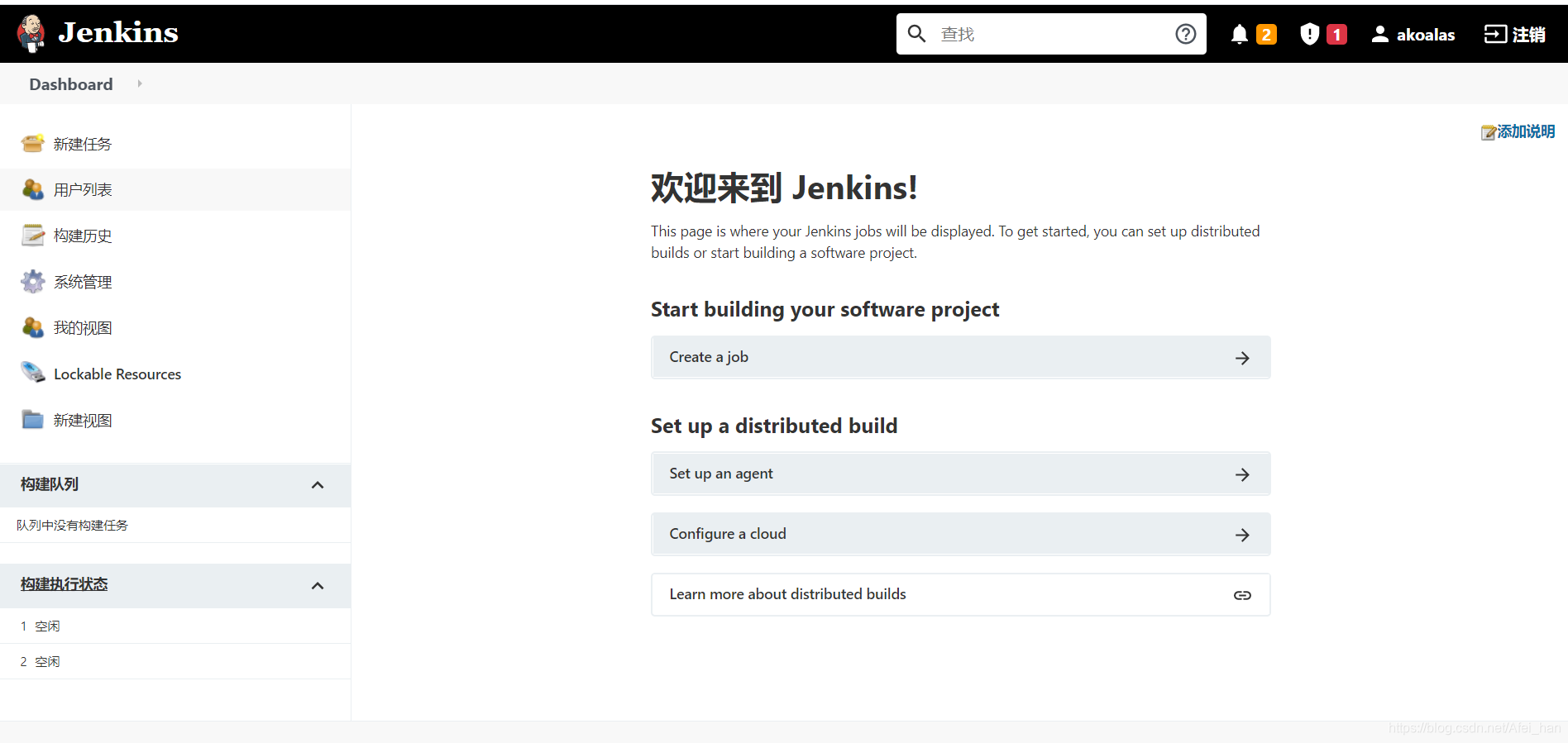The image size is (1568, 743).
Task: Open the akoalas user profile link
Action: [x=1426, y=35]
